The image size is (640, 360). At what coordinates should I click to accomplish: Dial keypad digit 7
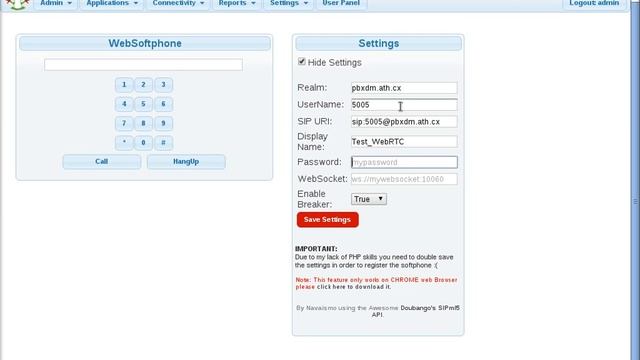point(124,123)
